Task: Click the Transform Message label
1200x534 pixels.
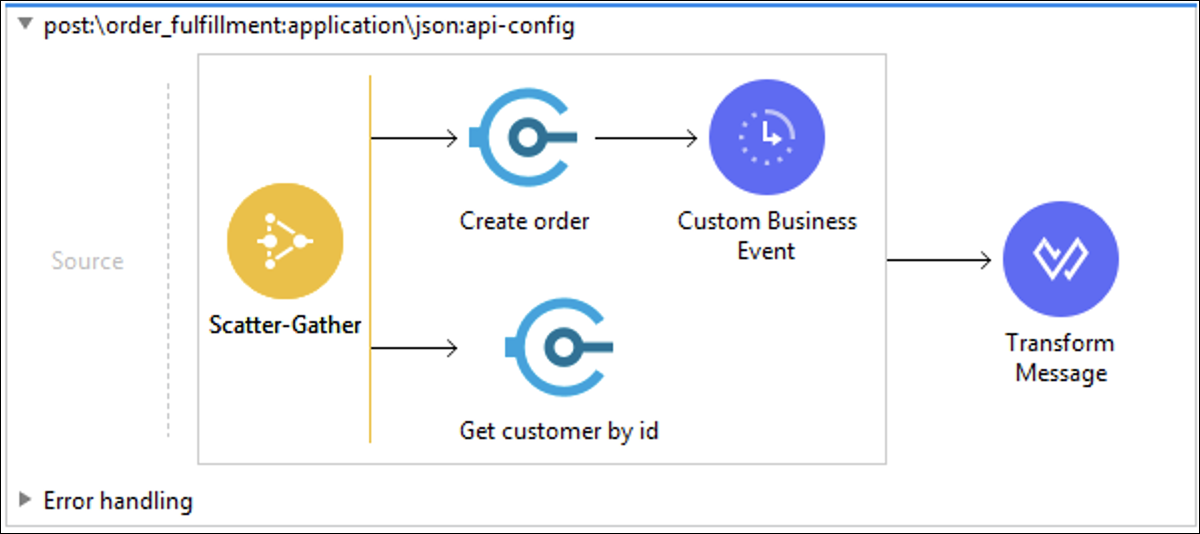Action: click(1060, 358)
